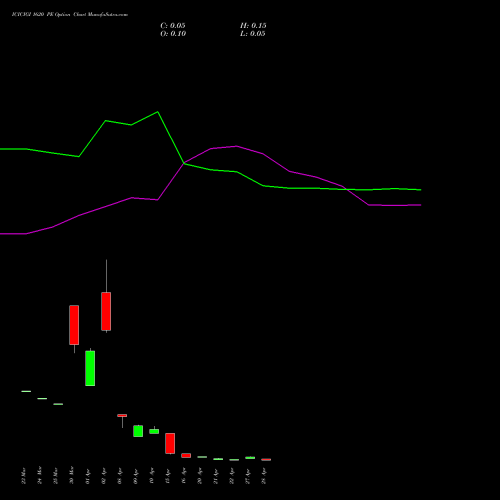
Task: Click the purple indicator line's highest point
Action: [x=236, y=146]
